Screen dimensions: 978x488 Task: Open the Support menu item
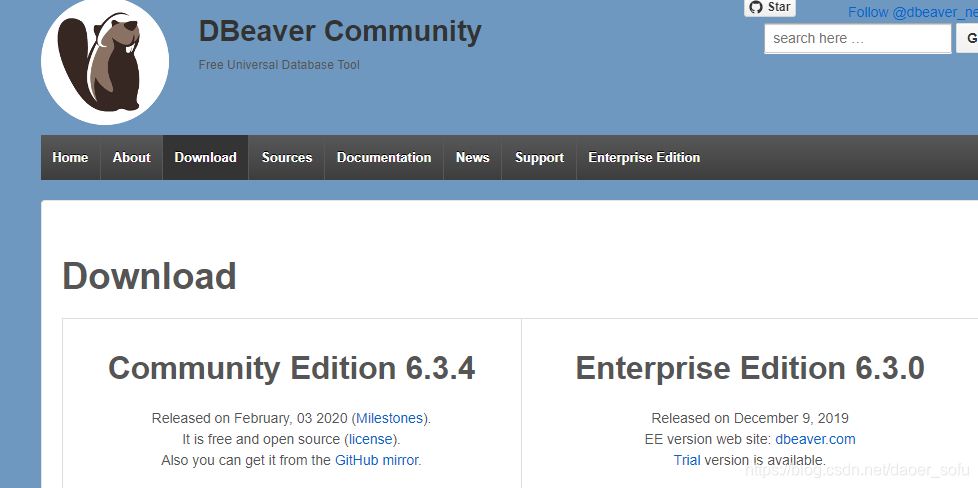[540, 157]
